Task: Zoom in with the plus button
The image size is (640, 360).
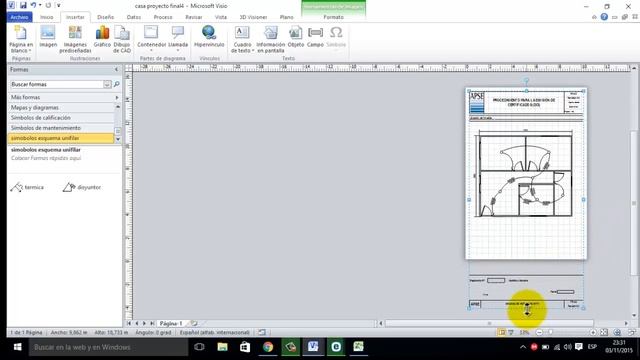Action: pos(593,333)
